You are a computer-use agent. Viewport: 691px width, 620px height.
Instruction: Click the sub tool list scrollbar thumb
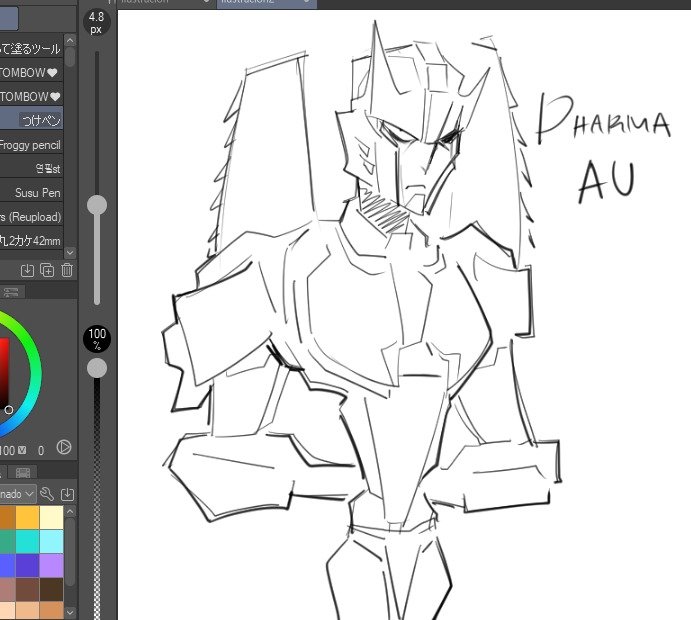click(70, 56)
